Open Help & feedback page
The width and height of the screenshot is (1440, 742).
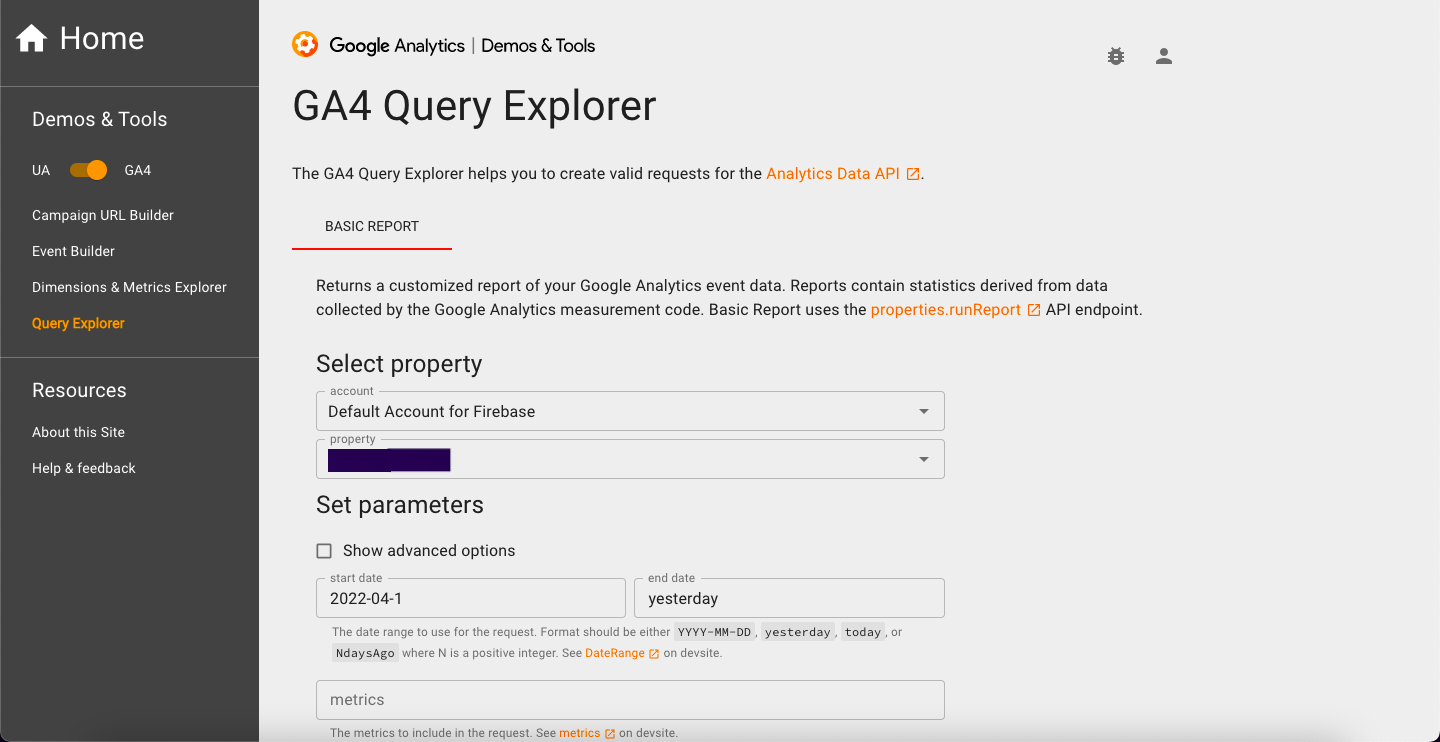point(84,468)
